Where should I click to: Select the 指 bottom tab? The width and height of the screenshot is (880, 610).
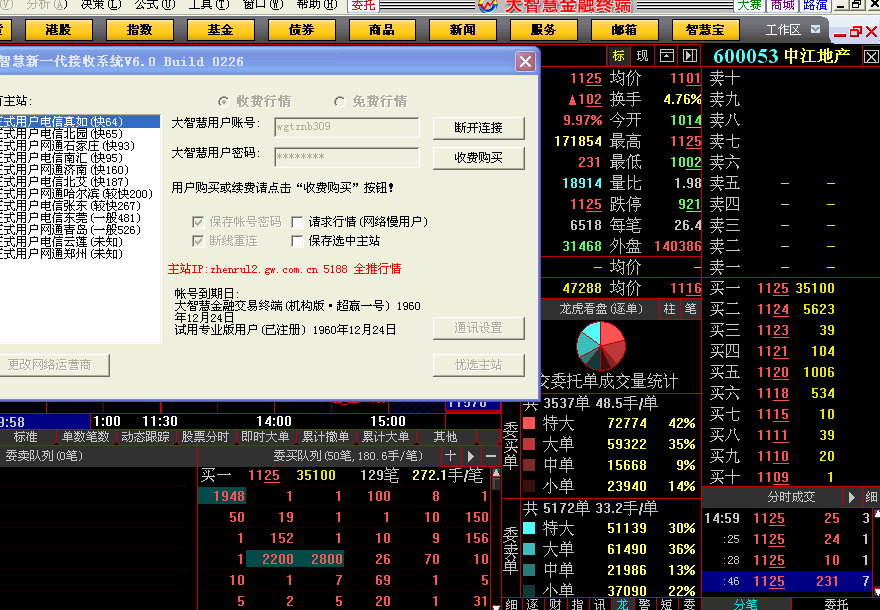[x=578, y=604]
